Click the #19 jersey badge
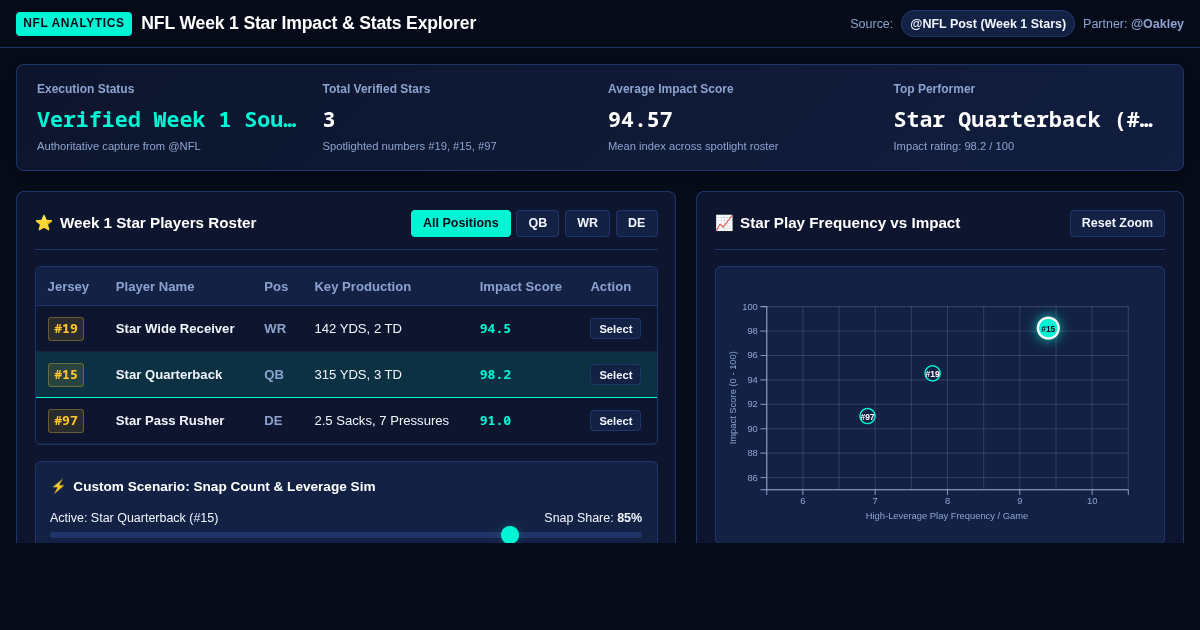Viewport: 1200px width, 630px height. 66,329
